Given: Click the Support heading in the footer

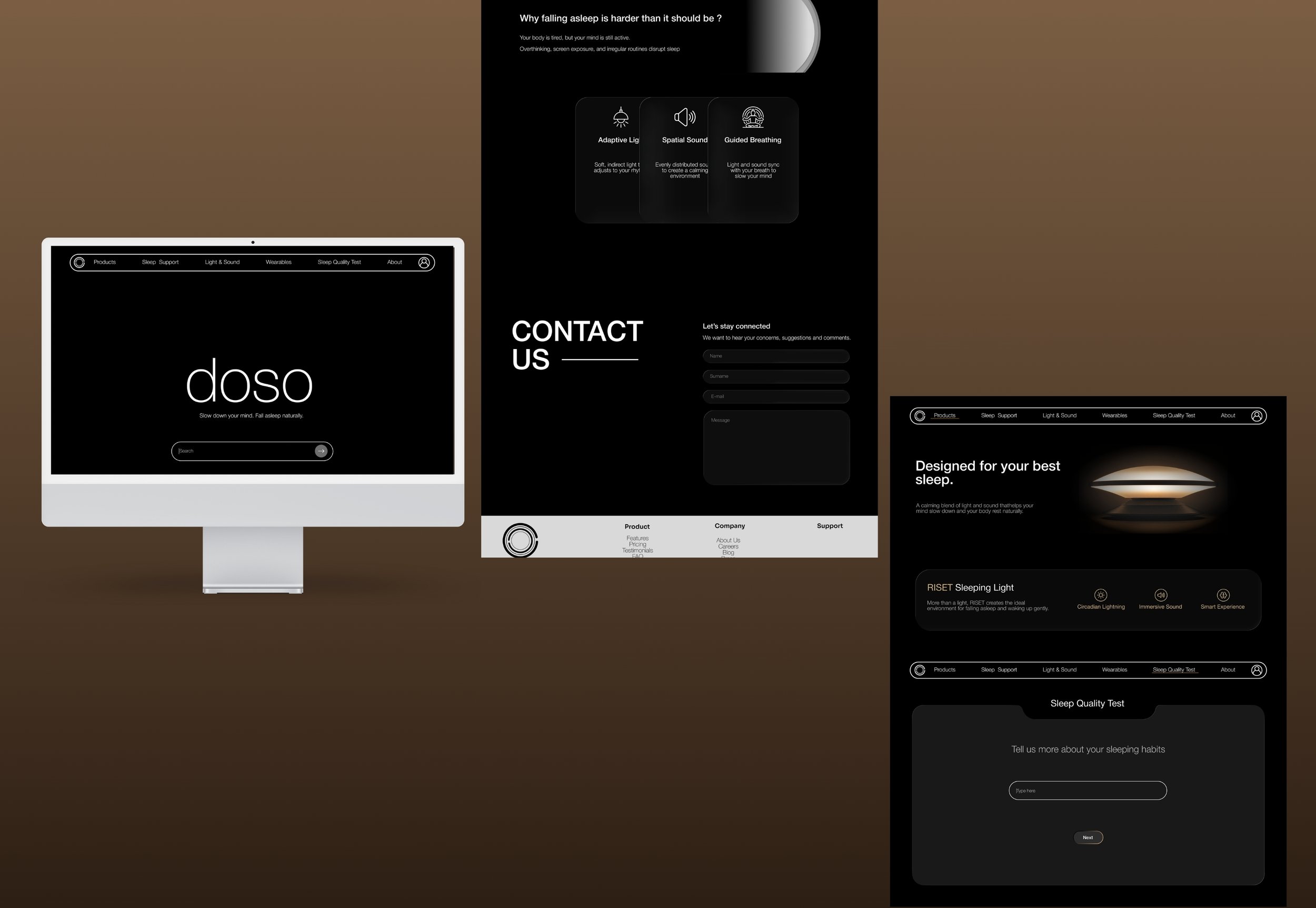Looking at the screenshot, I should [830, 526].
